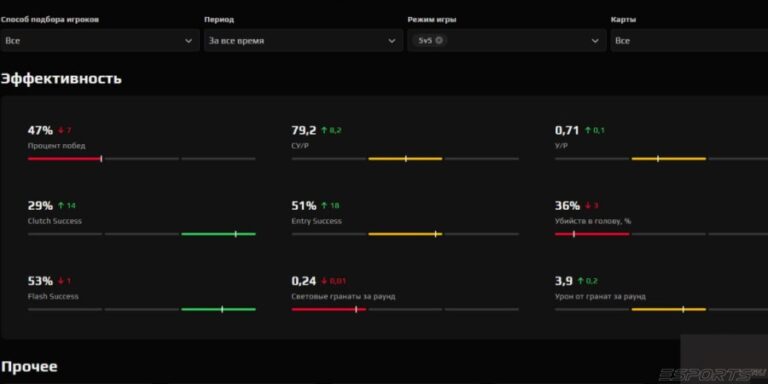
Task: Click the 51% Entry Success value
Action: [304, 206]
